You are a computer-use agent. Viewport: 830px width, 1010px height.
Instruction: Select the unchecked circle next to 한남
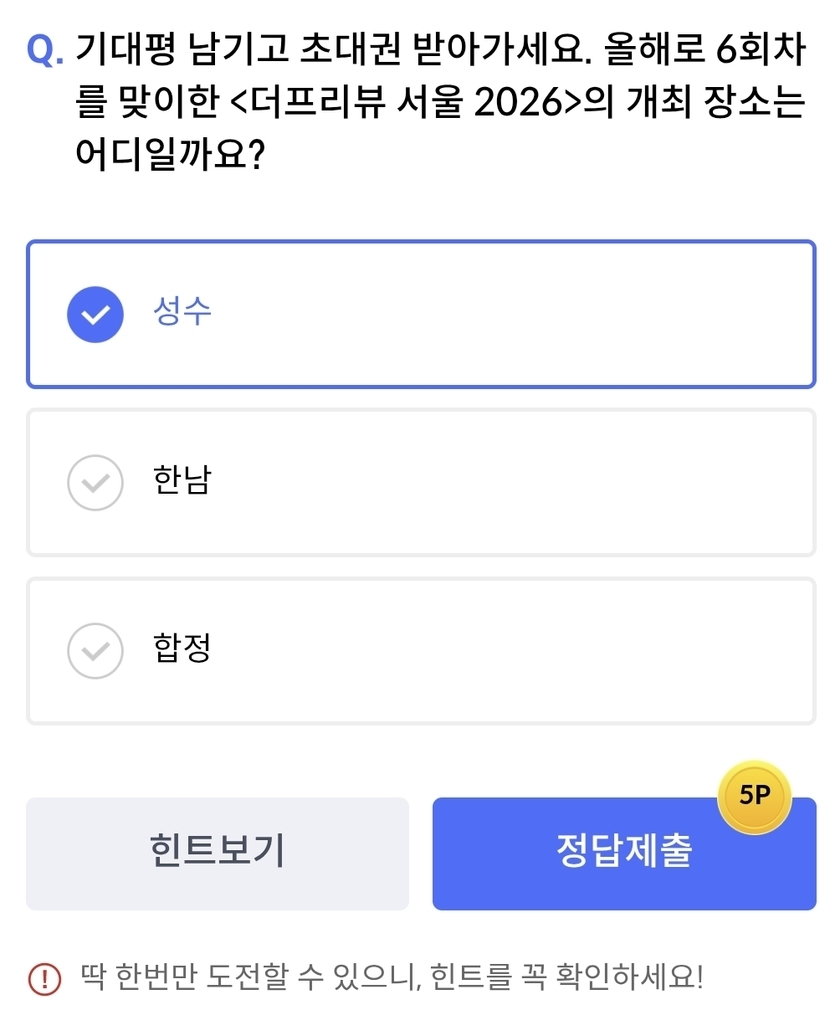(x=95, y=482)
